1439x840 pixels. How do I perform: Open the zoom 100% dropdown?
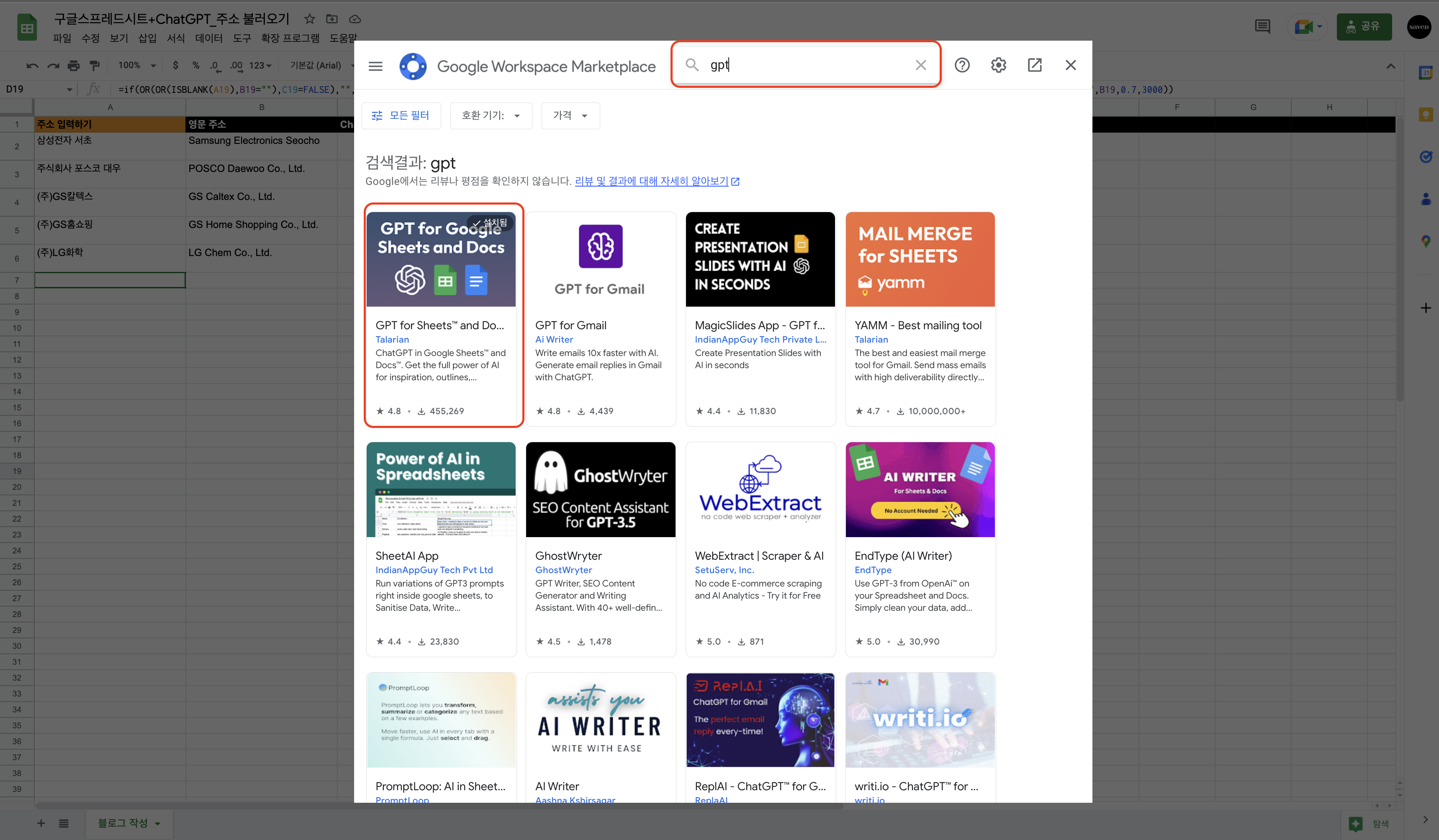coord(137,66)
